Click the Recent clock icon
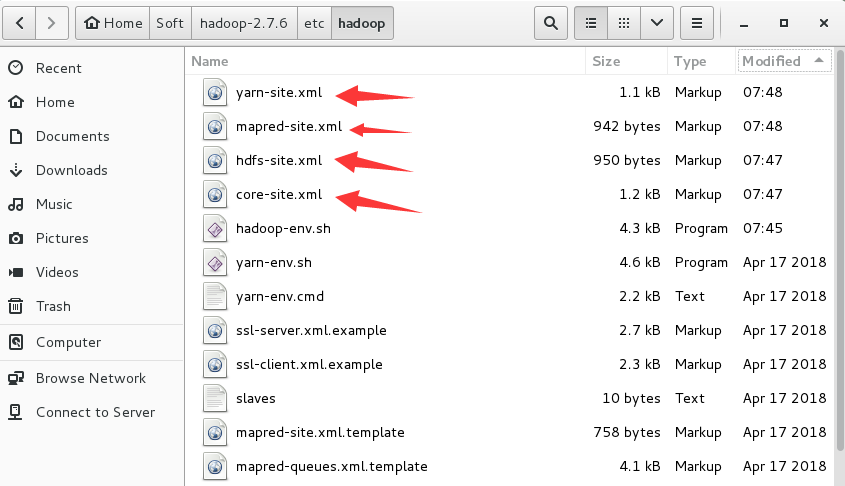Image resolution: width=845 pixels, height=486 pixels. pyautogui.click(x=16, y=67)
